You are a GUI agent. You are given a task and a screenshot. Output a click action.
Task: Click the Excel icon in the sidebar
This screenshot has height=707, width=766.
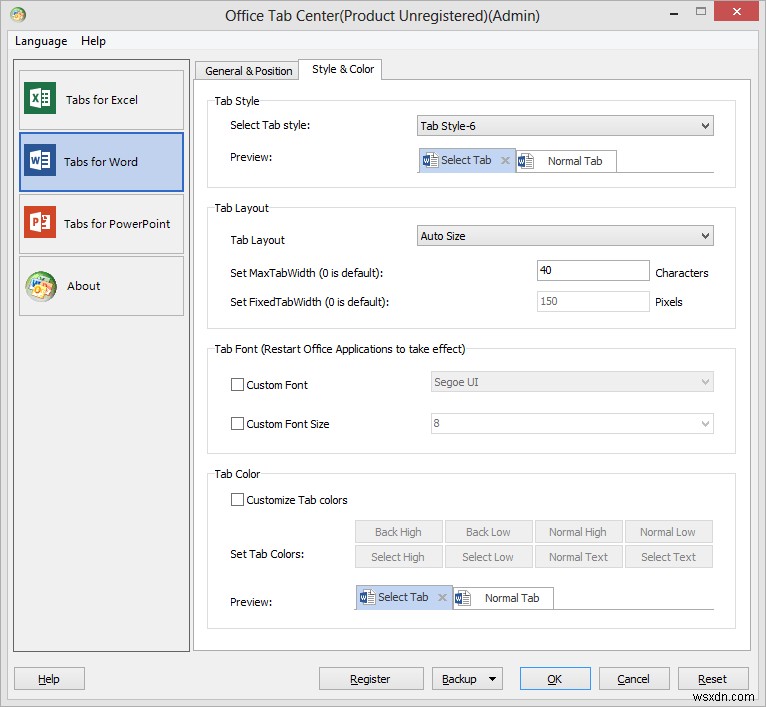[x=41, y=99]
